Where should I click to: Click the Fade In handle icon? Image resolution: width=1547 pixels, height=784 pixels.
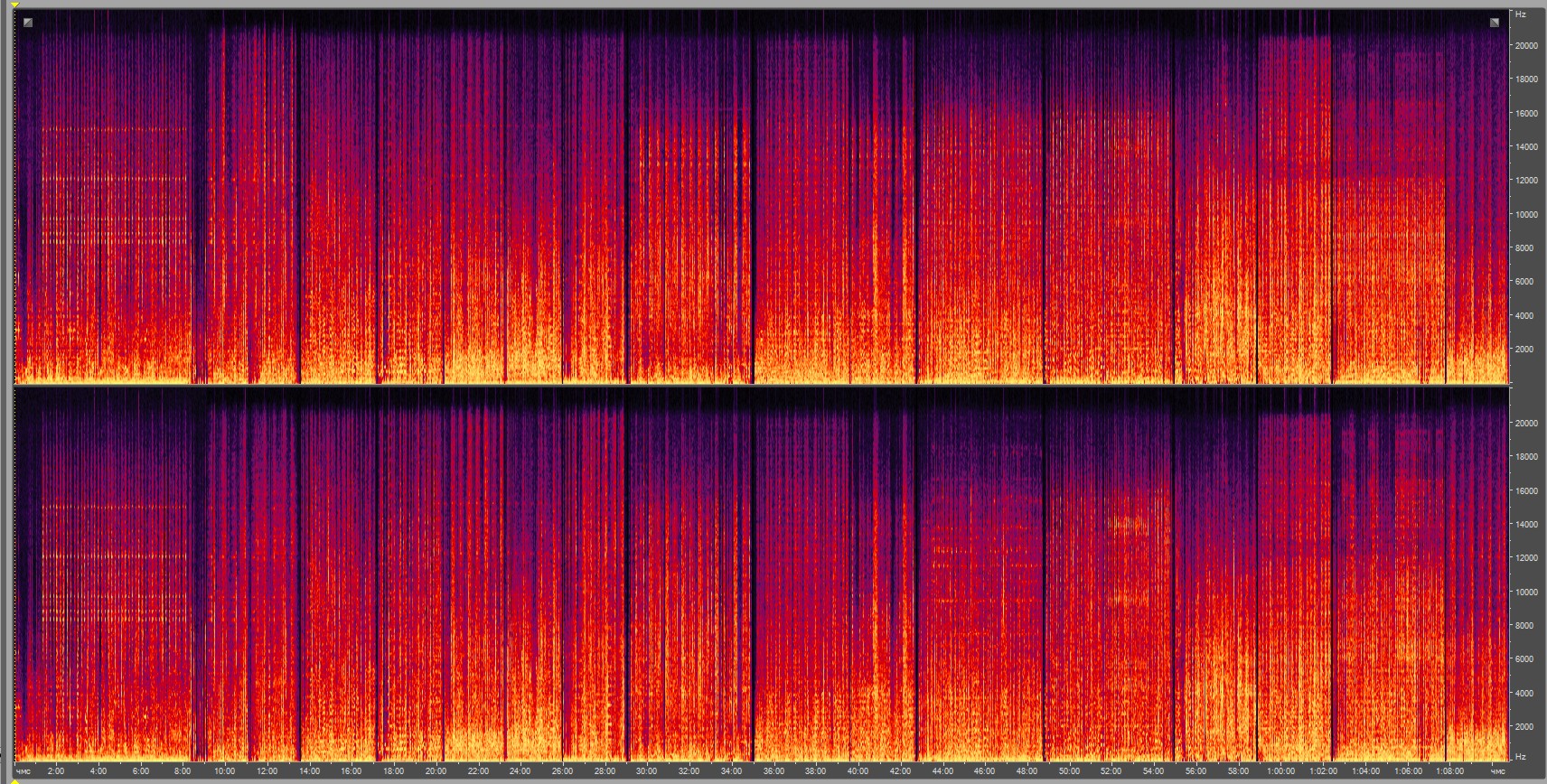pyautogui.click(x=28, y=23)
